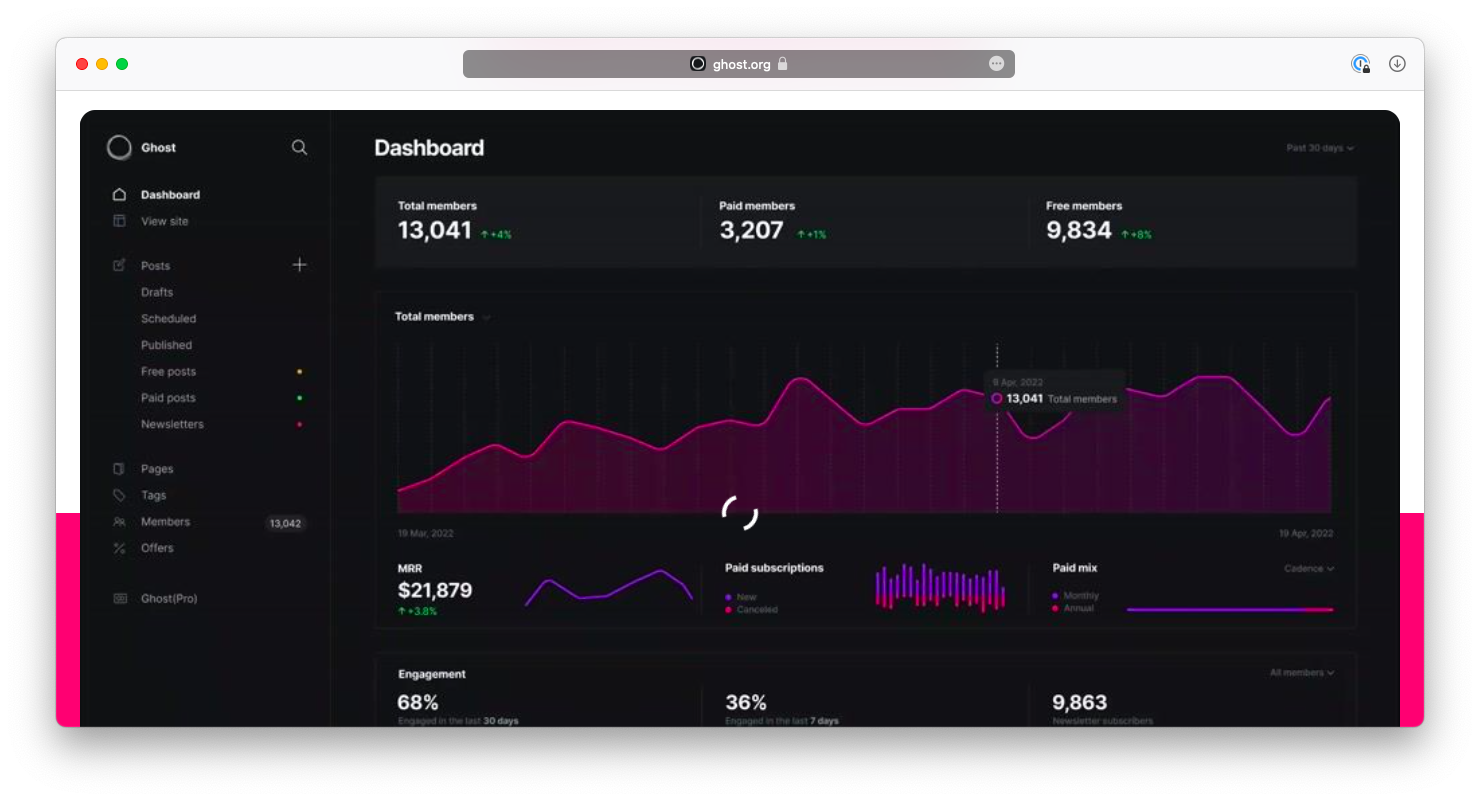1480x801 pixels.
Task: Click the $21,879 MRR value
Action: pos(434,590)
